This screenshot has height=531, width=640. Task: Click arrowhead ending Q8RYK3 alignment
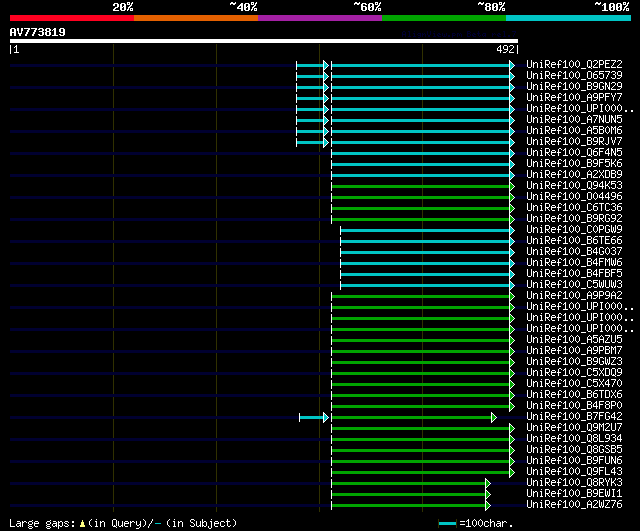click(488, 484)
